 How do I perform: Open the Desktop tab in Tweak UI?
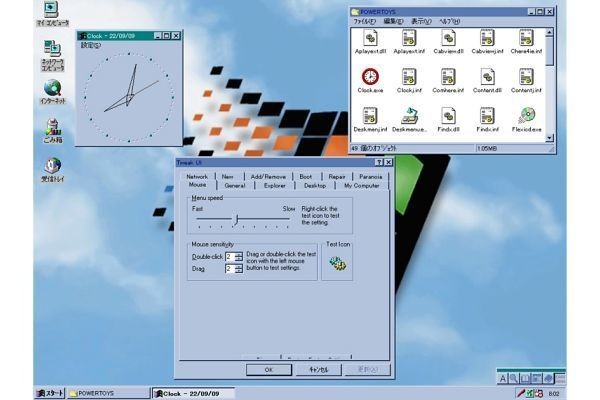315,186
